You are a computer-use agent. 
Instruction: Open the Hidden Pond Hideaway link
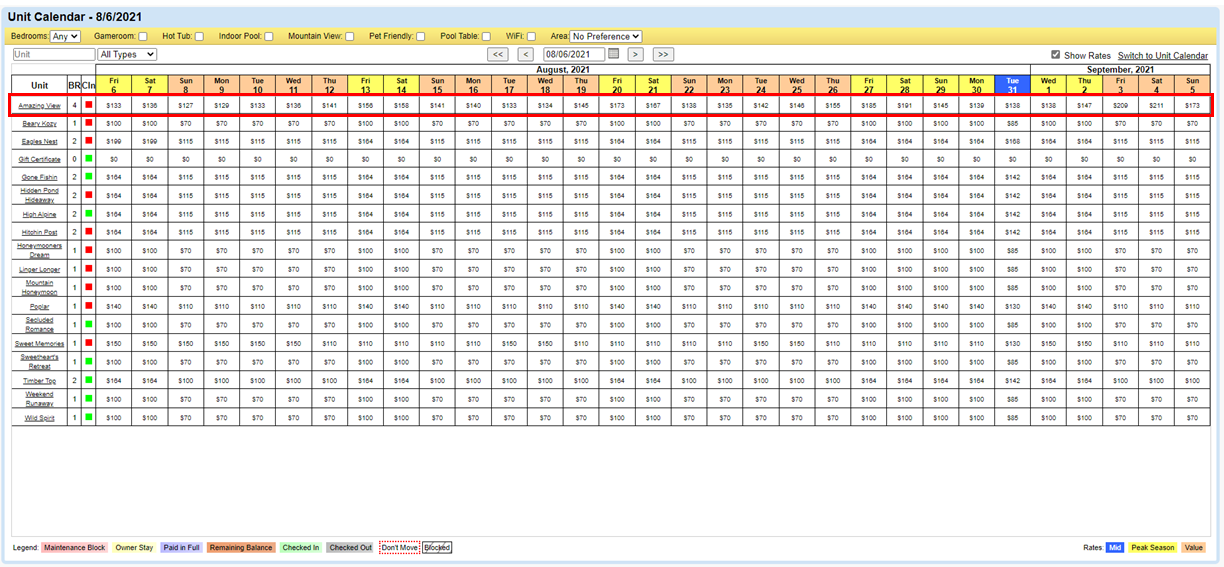(x=40, y=195)
